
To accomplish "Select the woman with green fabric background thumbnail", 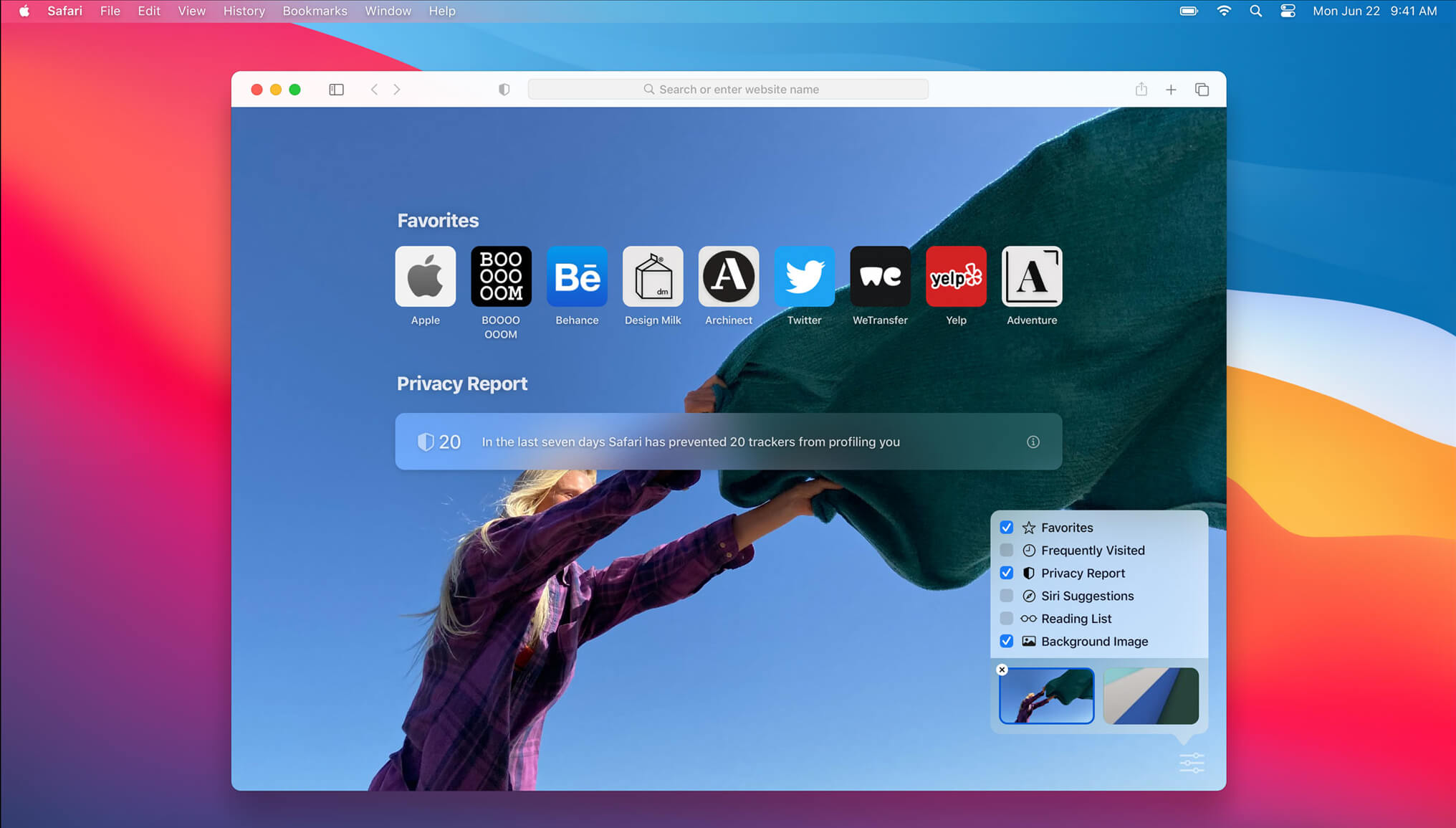I will click(x=1046, y=696).
